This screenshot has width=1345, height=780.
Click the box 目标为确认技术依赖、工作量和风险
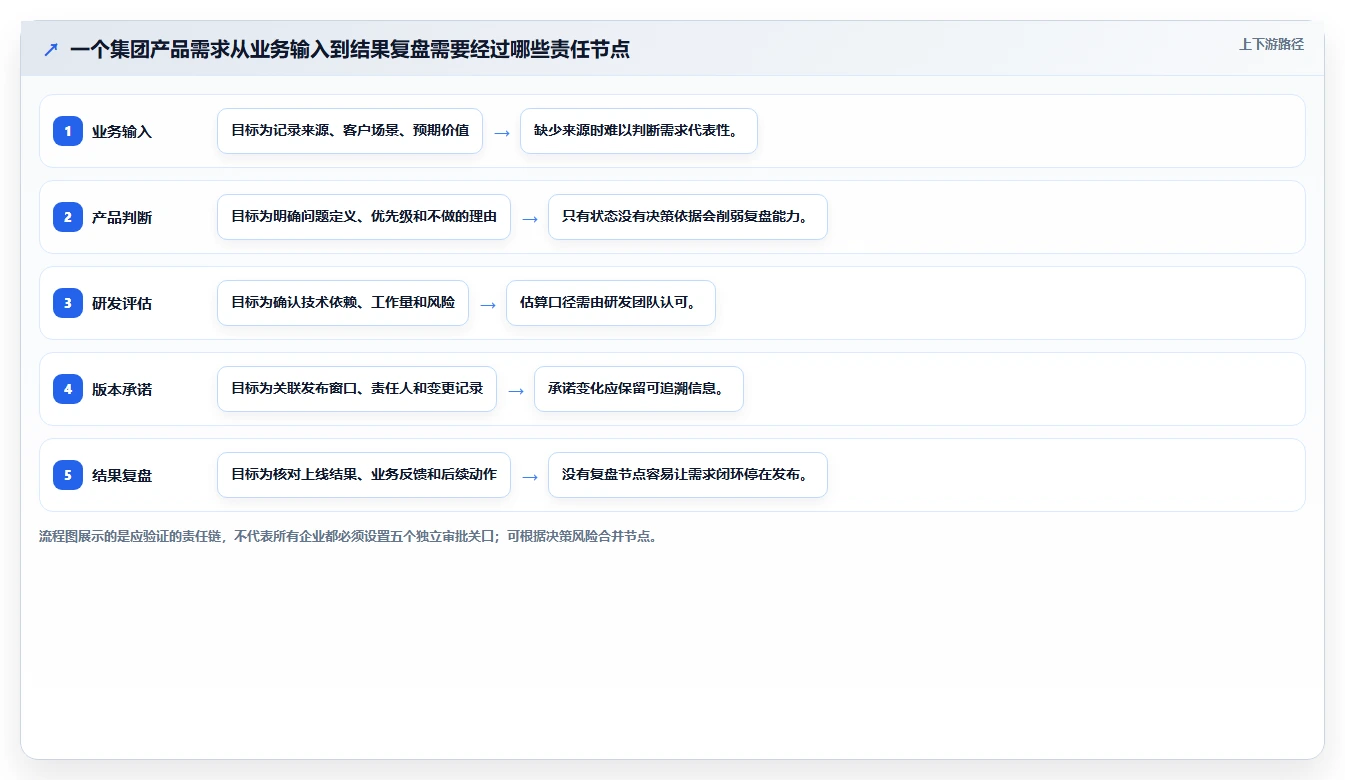(343, 303)
